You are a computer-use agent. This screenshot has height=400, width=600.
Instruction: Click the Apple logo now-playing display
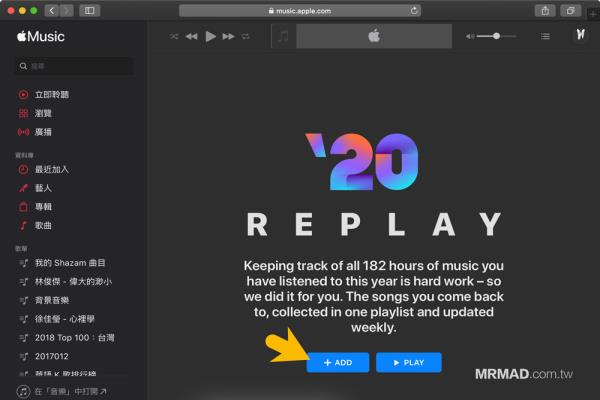374,36
